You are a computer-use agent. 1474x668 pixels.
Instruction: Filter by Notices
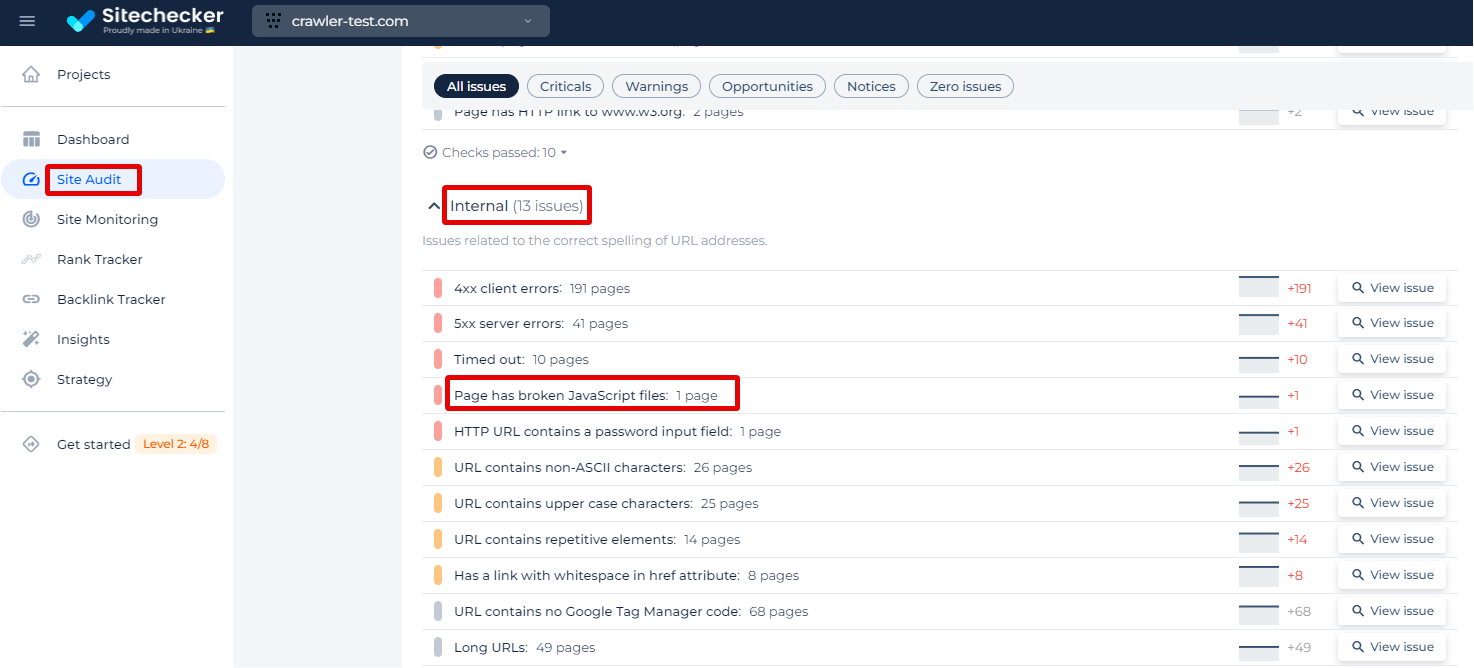[871, 86]
